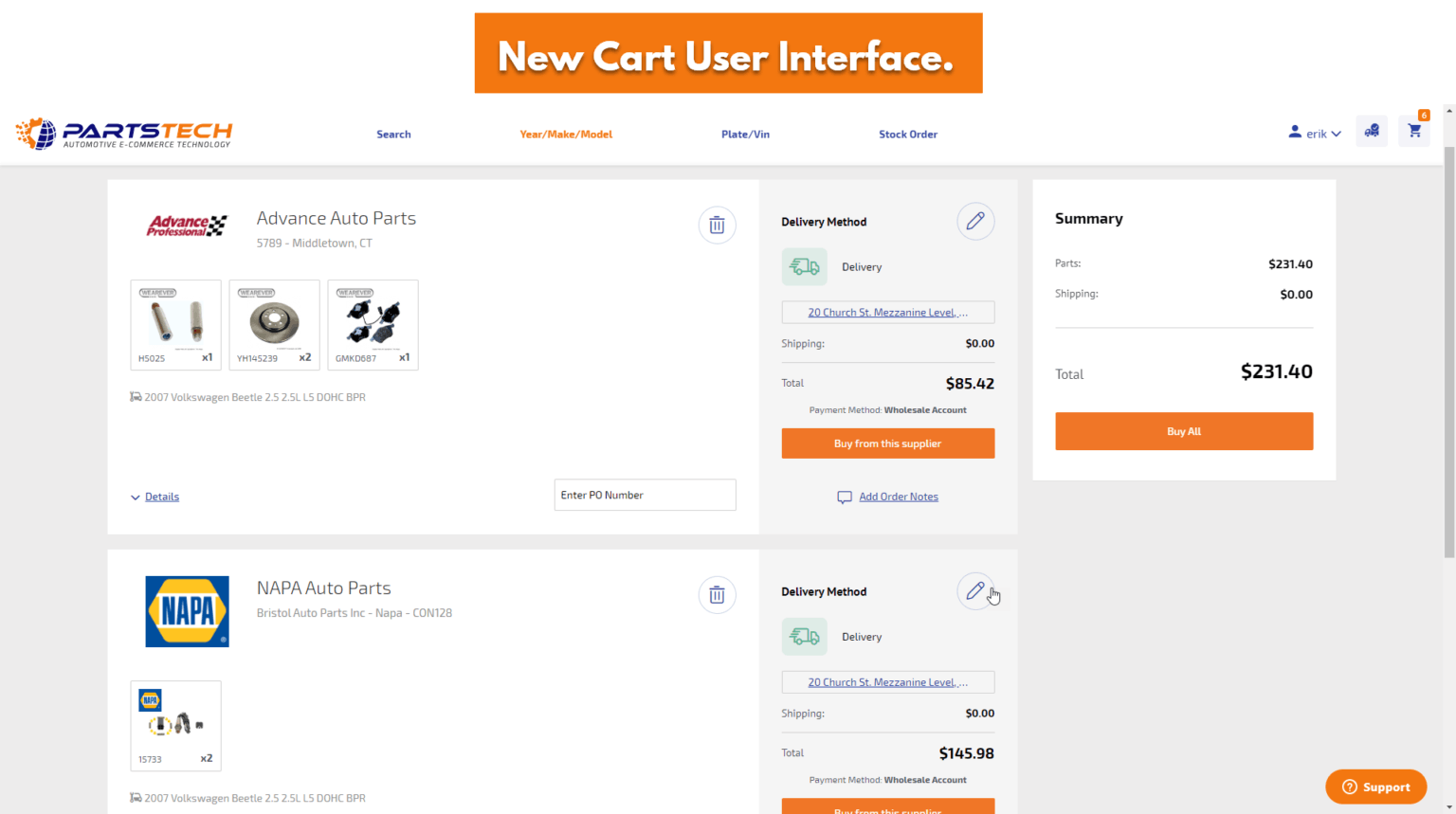Switch to Year/Make/Model tab
1456x814 pixels.
pos(566,135)
